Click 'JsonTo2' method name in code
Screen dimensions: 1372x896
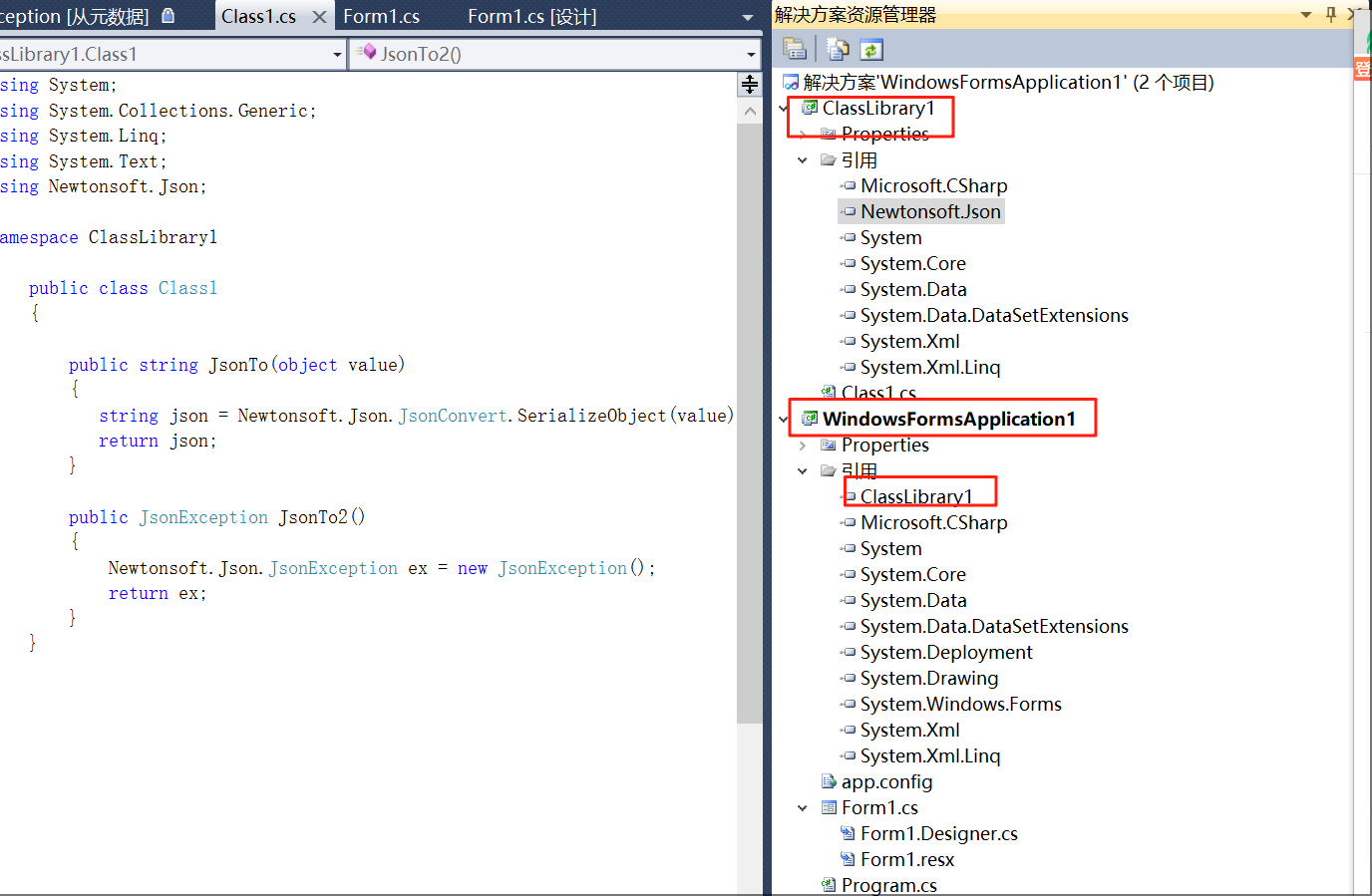click(x=313, y=517)
